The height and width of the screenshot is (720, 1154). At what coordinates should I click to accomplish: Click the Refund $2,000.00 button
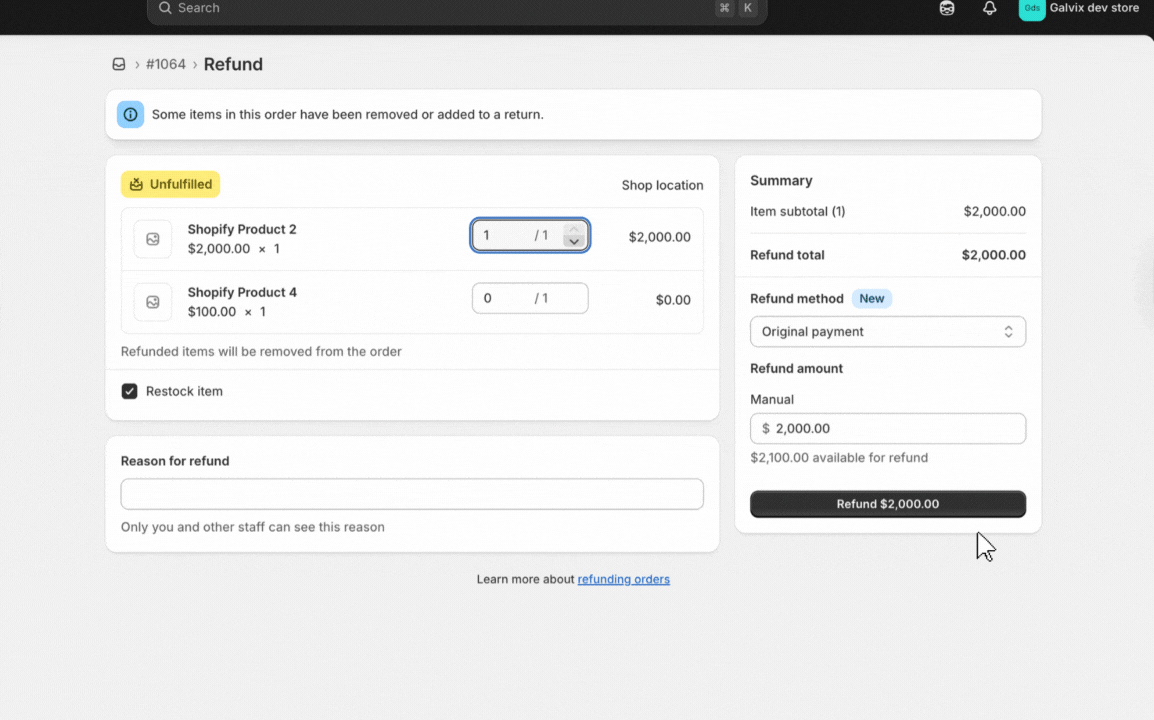[888, 504]
